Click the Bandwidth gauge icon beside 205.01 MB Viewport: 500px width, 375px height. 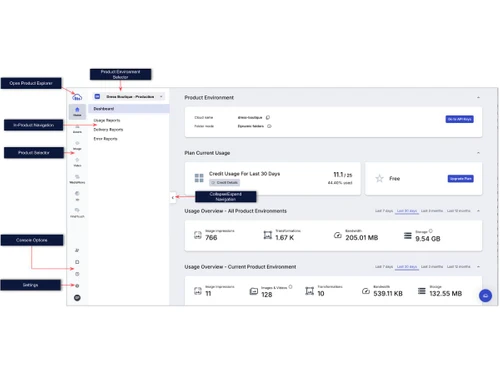(x=338, y=235)
